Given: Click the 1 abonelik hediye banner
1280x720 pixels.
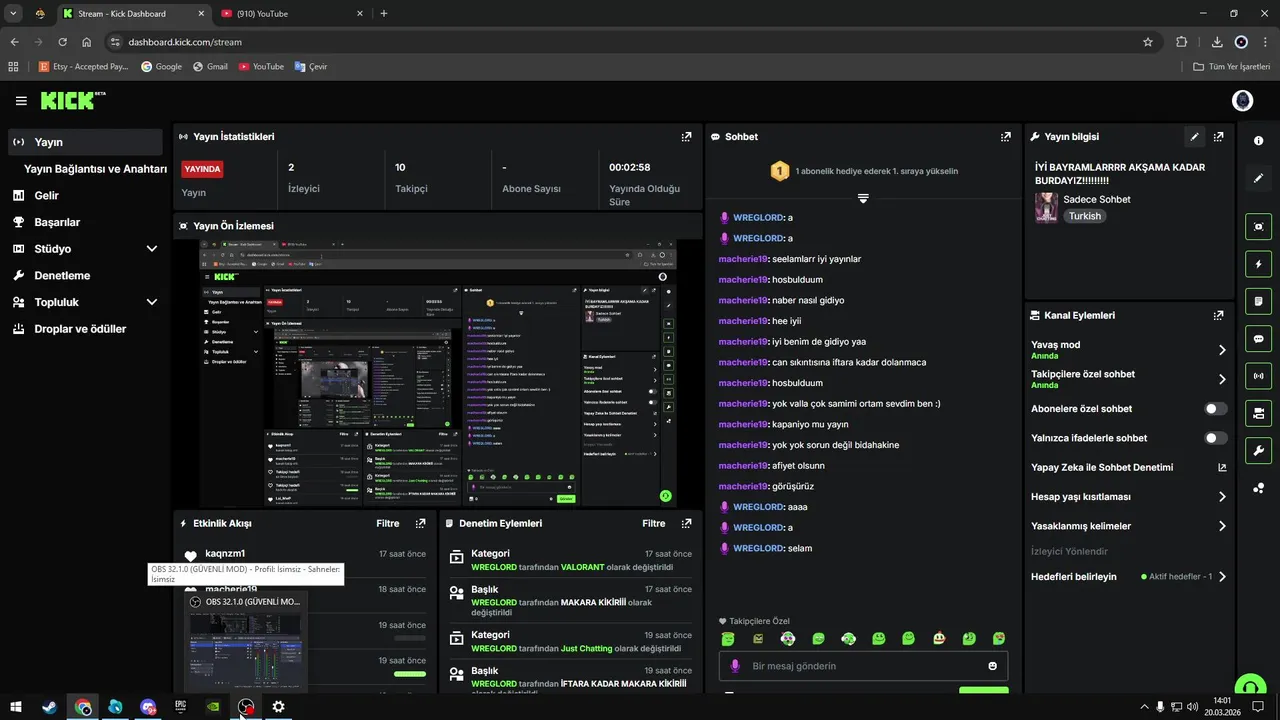Looking at the screenshot, I should pyautogui.click(x=864, y=171).
